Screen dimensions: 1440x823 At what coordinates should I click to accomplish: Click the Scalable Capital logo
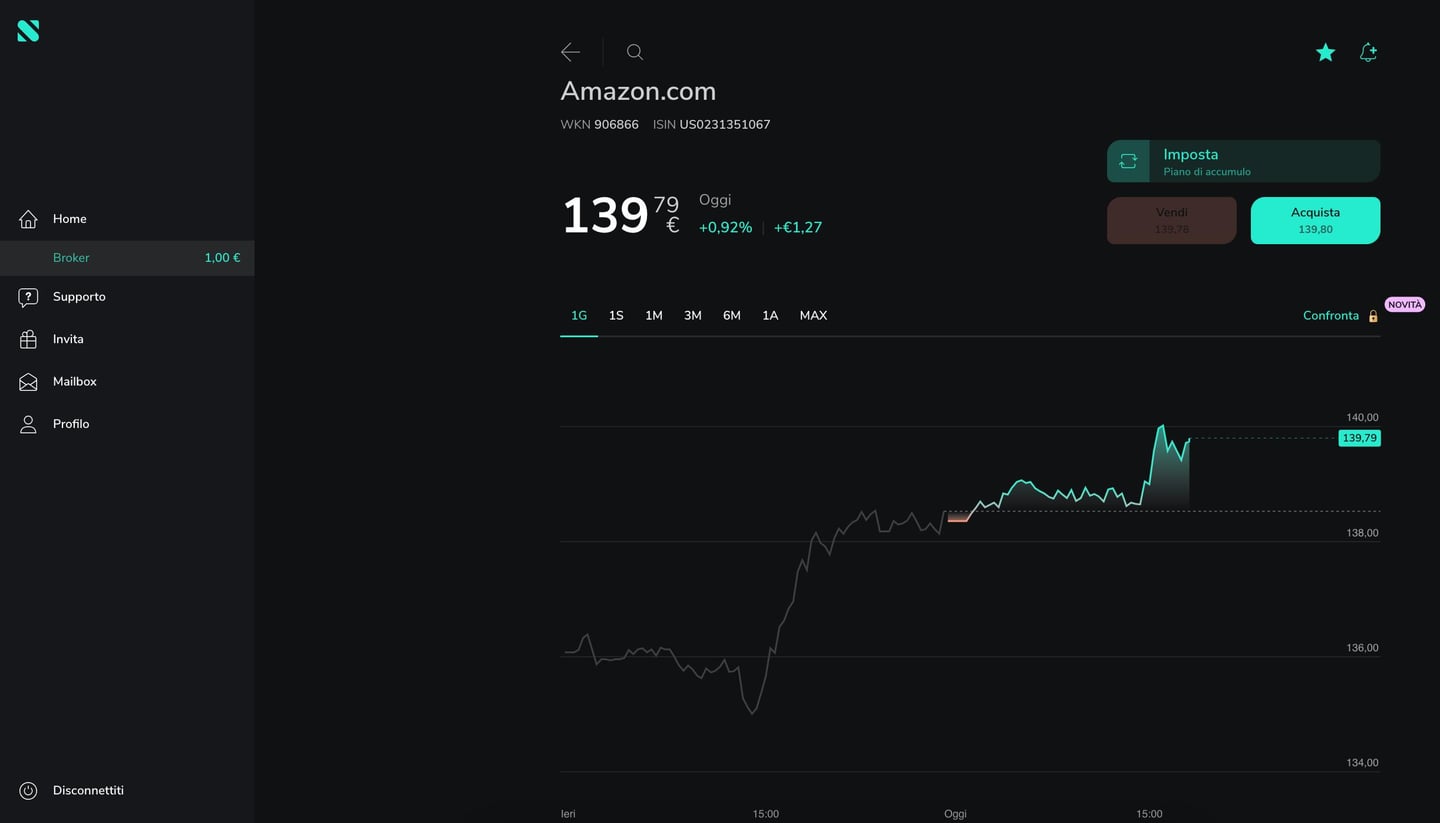pyautogui.click(x=28, y=30)
